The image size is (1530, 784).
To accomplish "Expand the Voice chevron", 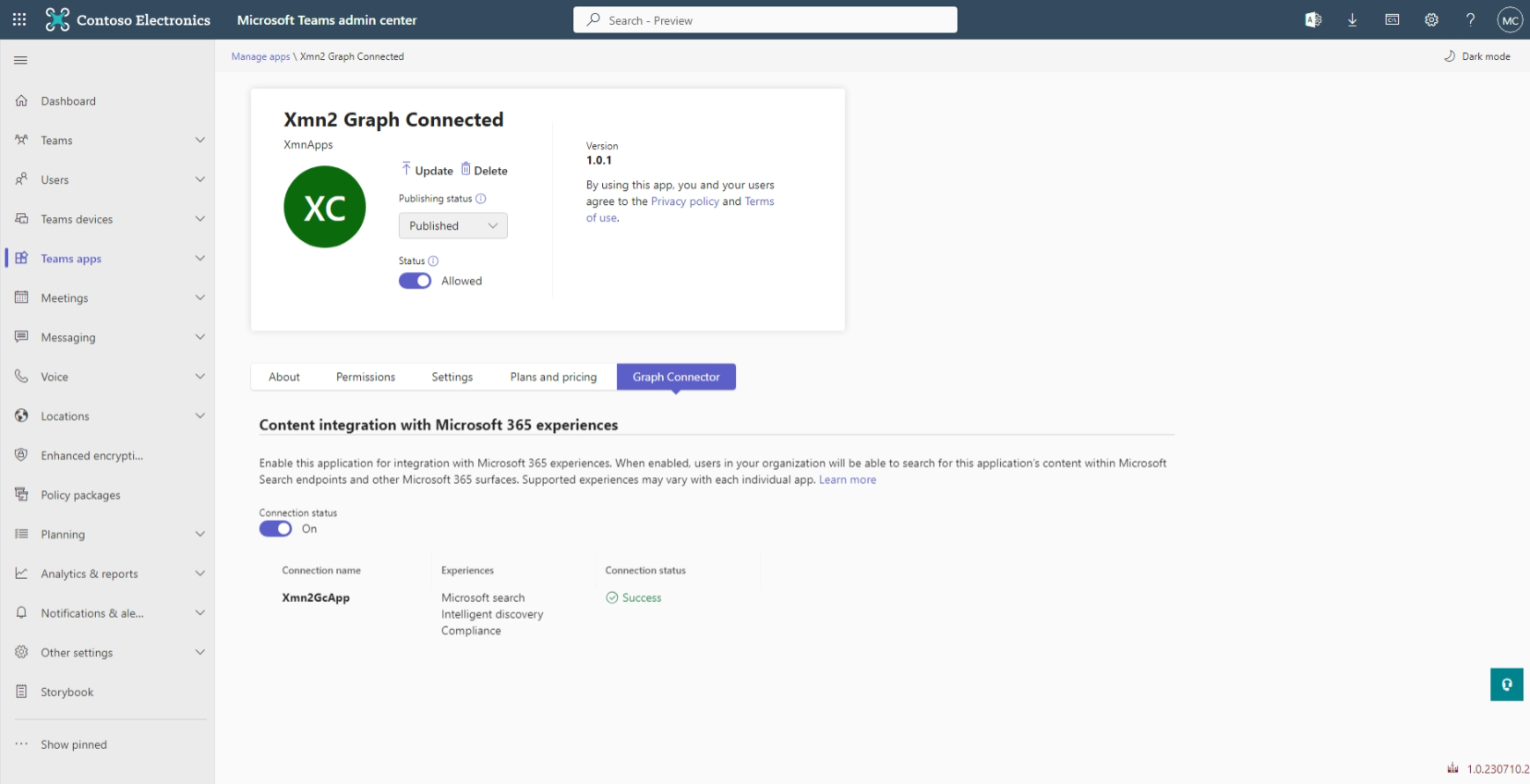I will [200, 377].
